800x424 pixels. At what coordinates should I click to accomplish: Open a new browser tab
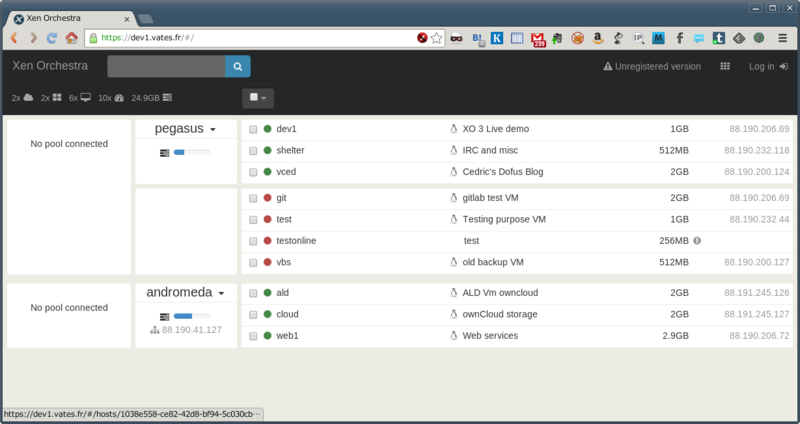click(x=145, y=19)
